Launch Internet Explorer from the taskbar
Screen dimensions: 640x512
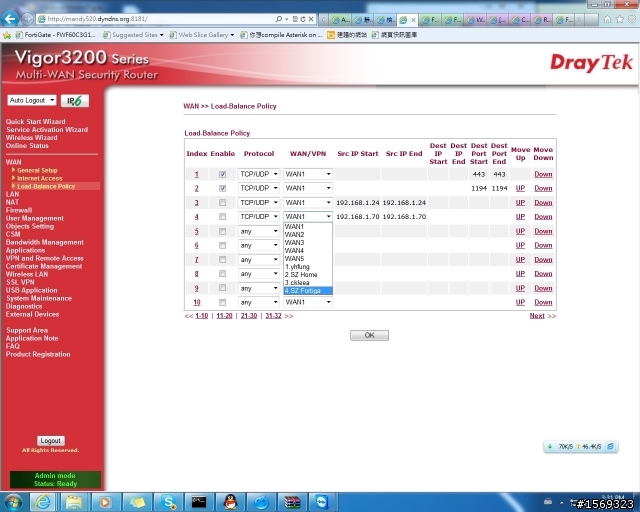[42, 502]
